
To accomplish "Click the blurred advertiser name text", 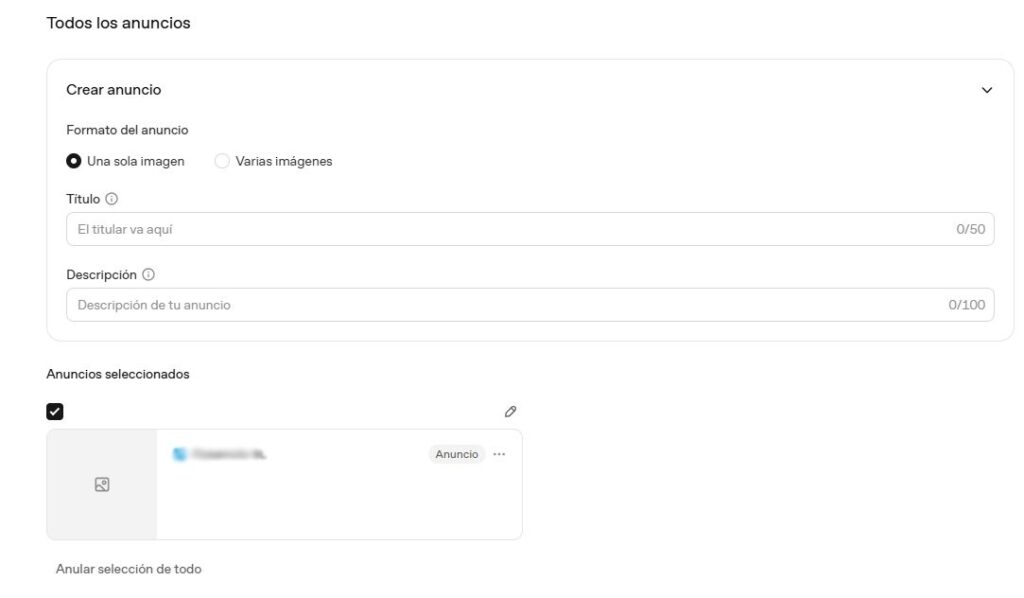I will tap(229, 454).
